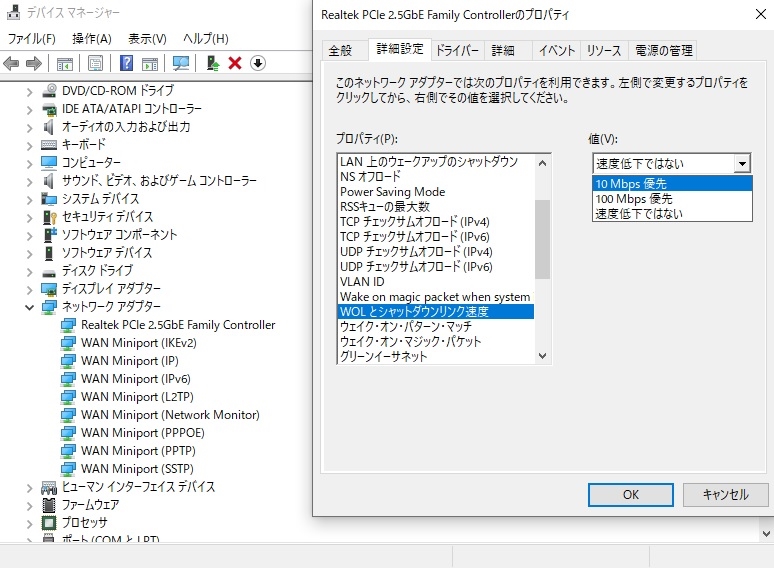Expand the プロセッサ node
Screen dimensions: 774x568
tap(30, 523)
